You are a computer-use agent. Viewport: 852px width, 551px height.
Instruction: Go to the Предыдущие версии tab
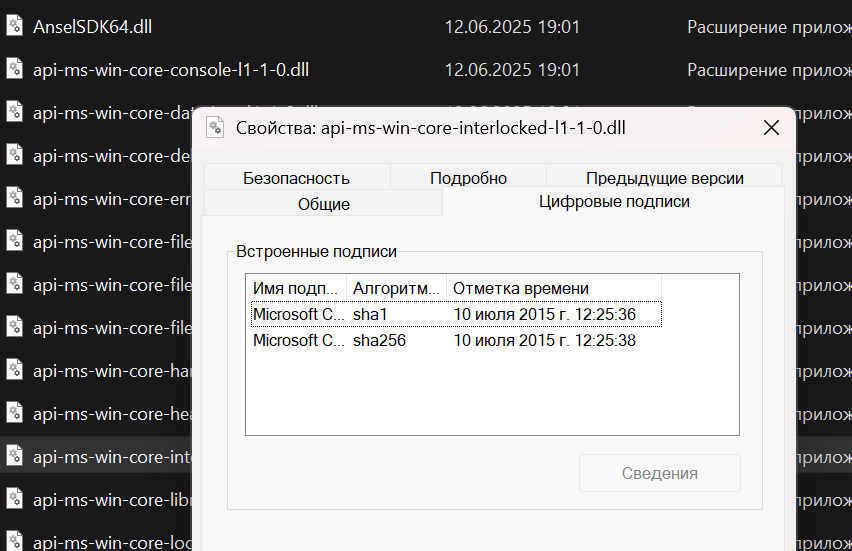[664, 178]
